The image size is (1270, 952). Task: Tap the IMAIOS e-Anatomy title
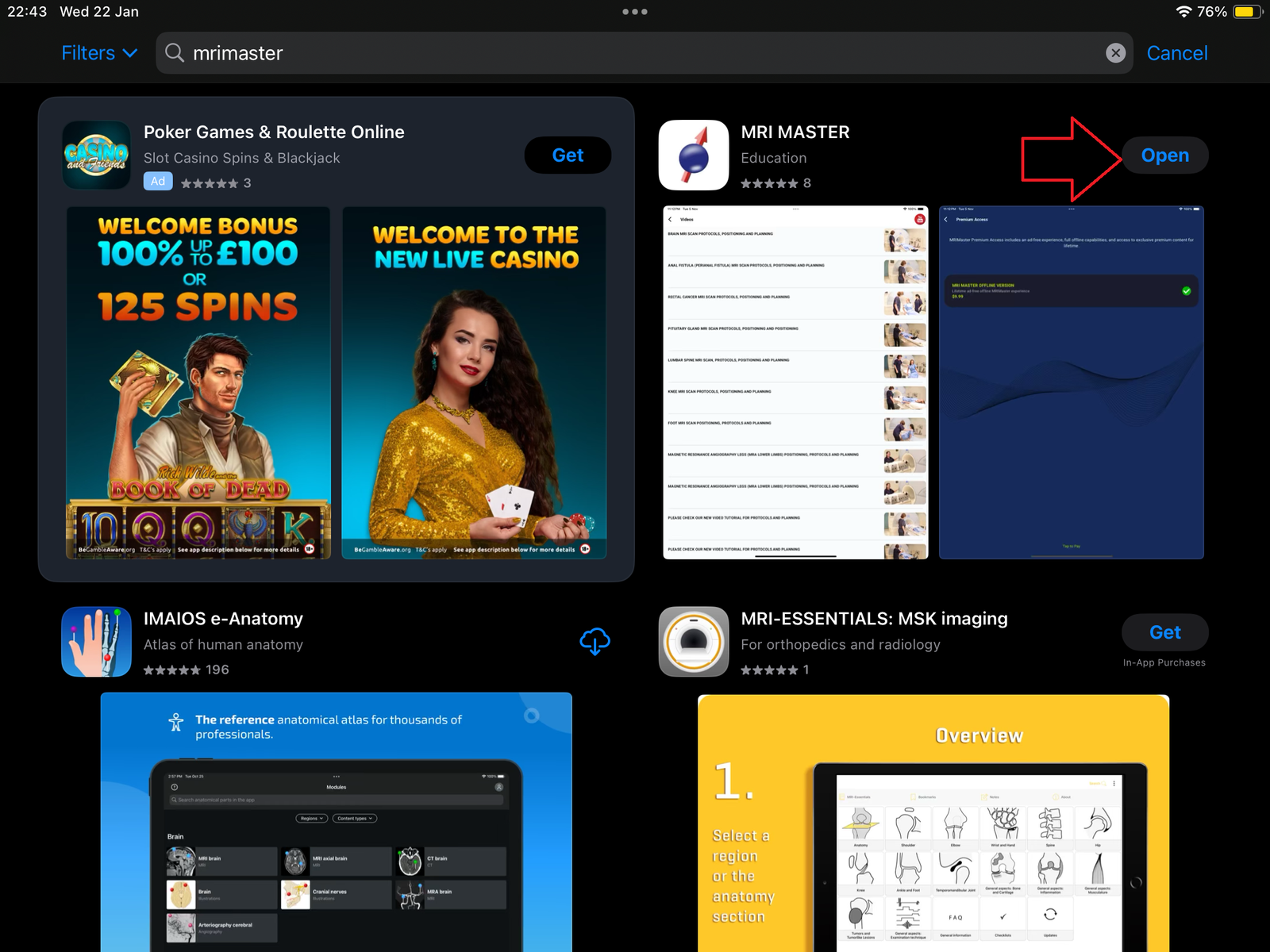click(x=223, y=619)
